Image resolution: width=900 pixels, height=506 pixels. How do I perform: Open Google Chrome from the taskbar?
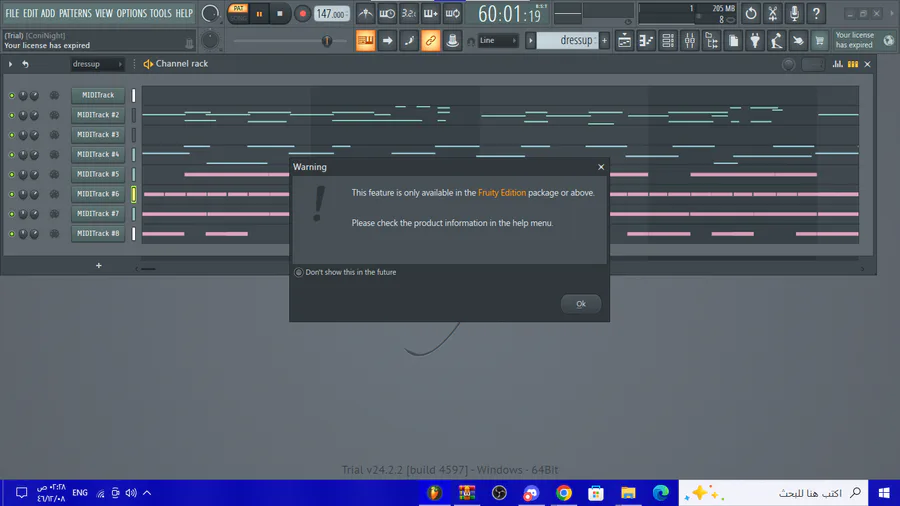pos(564,493)
